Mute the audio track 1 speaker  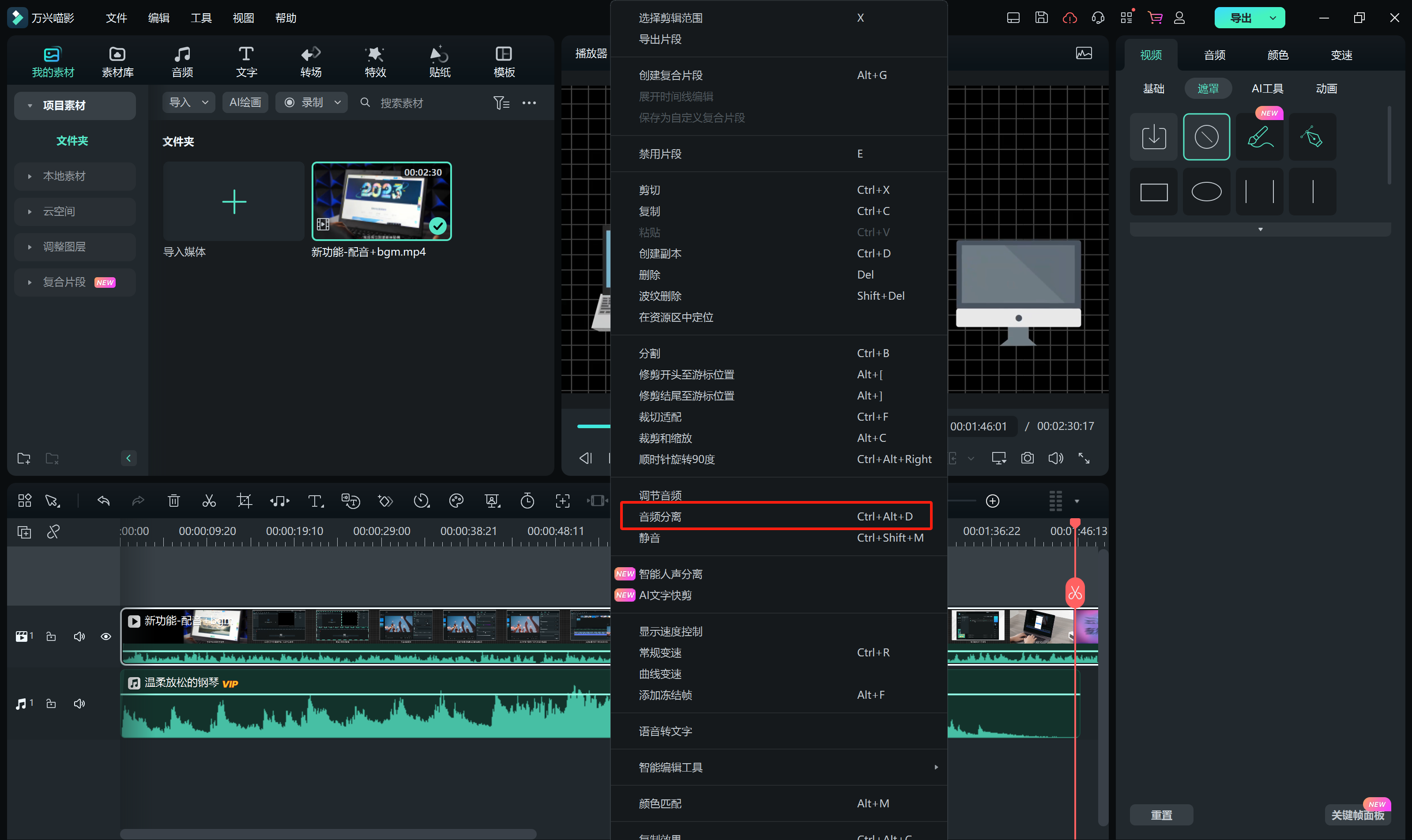click(x=79, y=704)
